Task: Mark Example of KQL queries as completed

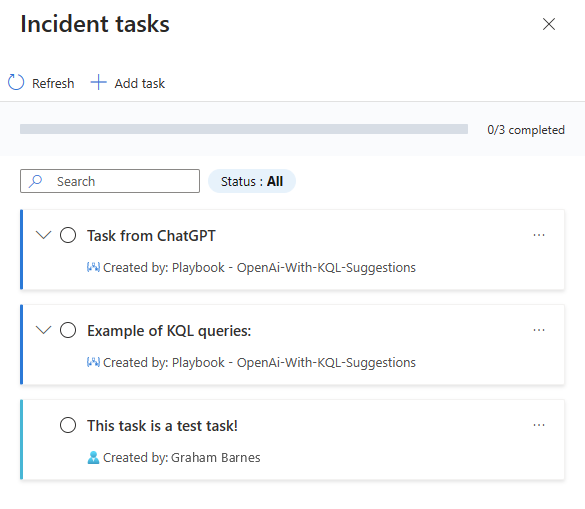Action: (68, 330)
